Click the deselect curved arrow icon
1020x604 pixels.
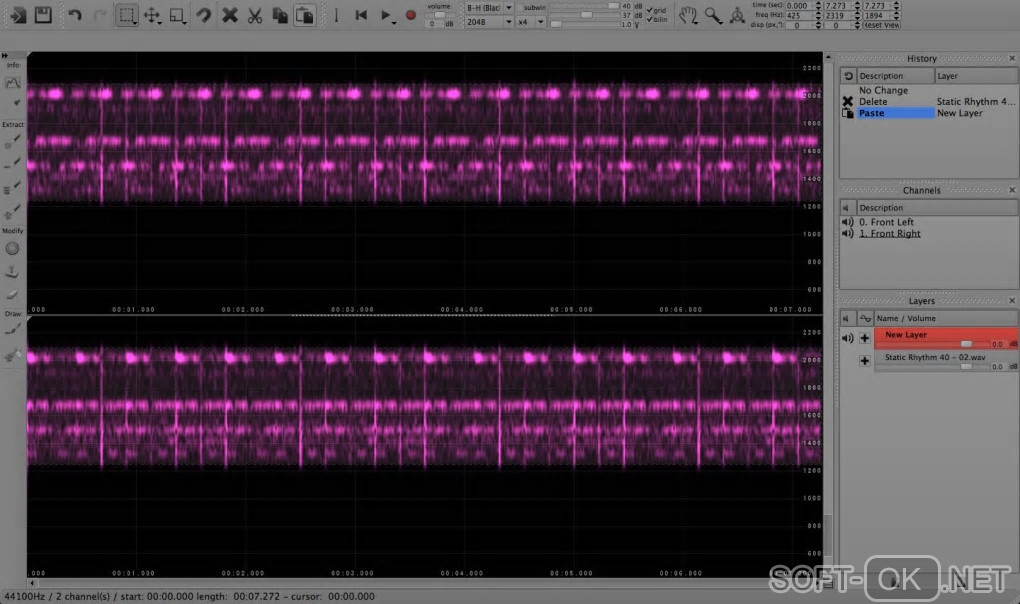point(204,15)
